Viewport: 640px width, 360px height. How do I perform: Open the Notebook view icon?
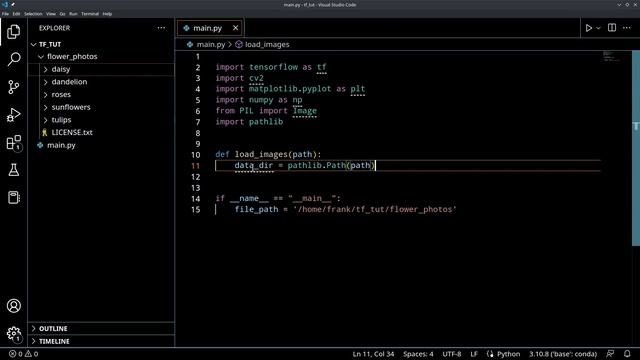pos(13,198)
